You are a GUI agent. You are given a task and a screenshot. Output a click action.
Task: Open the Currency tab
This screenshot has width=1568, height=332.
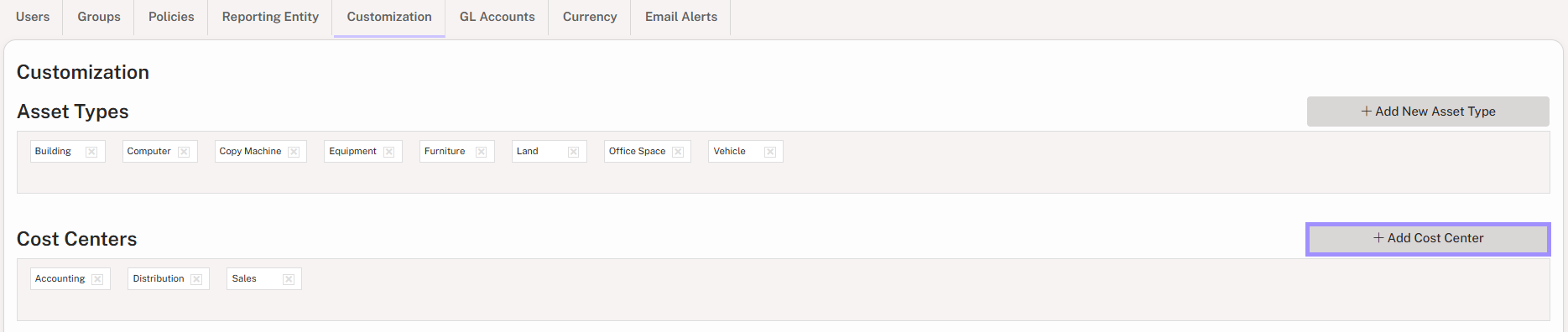click(590, 17)
